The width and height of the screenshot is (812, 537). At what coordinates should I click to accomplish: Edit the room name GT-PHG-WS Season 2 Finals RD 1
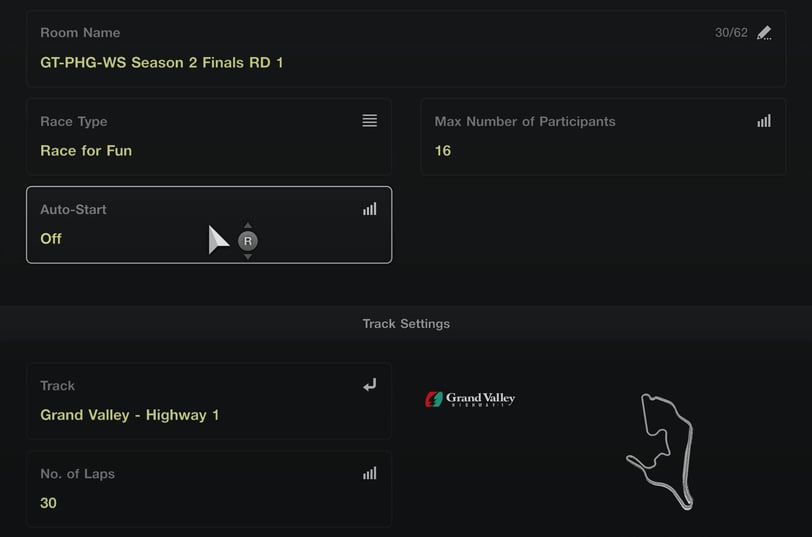[x=406, y=49]
